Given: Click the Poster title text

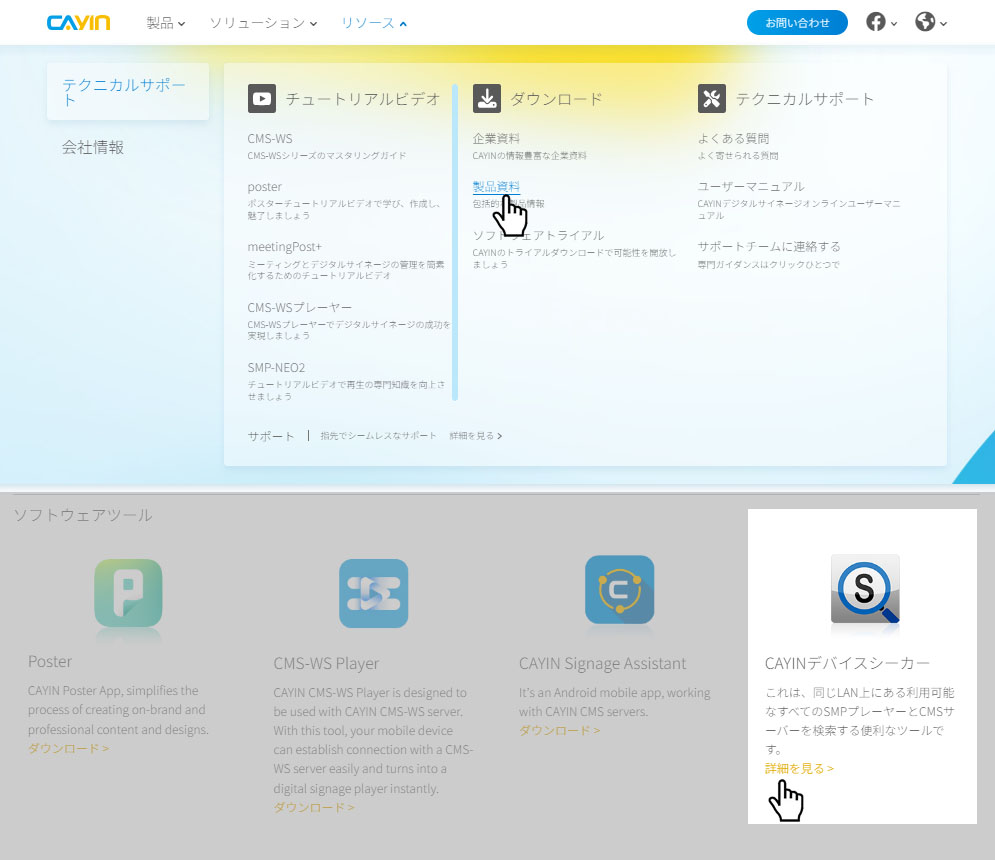Looking at the screenshot, I should pos(49,661).
